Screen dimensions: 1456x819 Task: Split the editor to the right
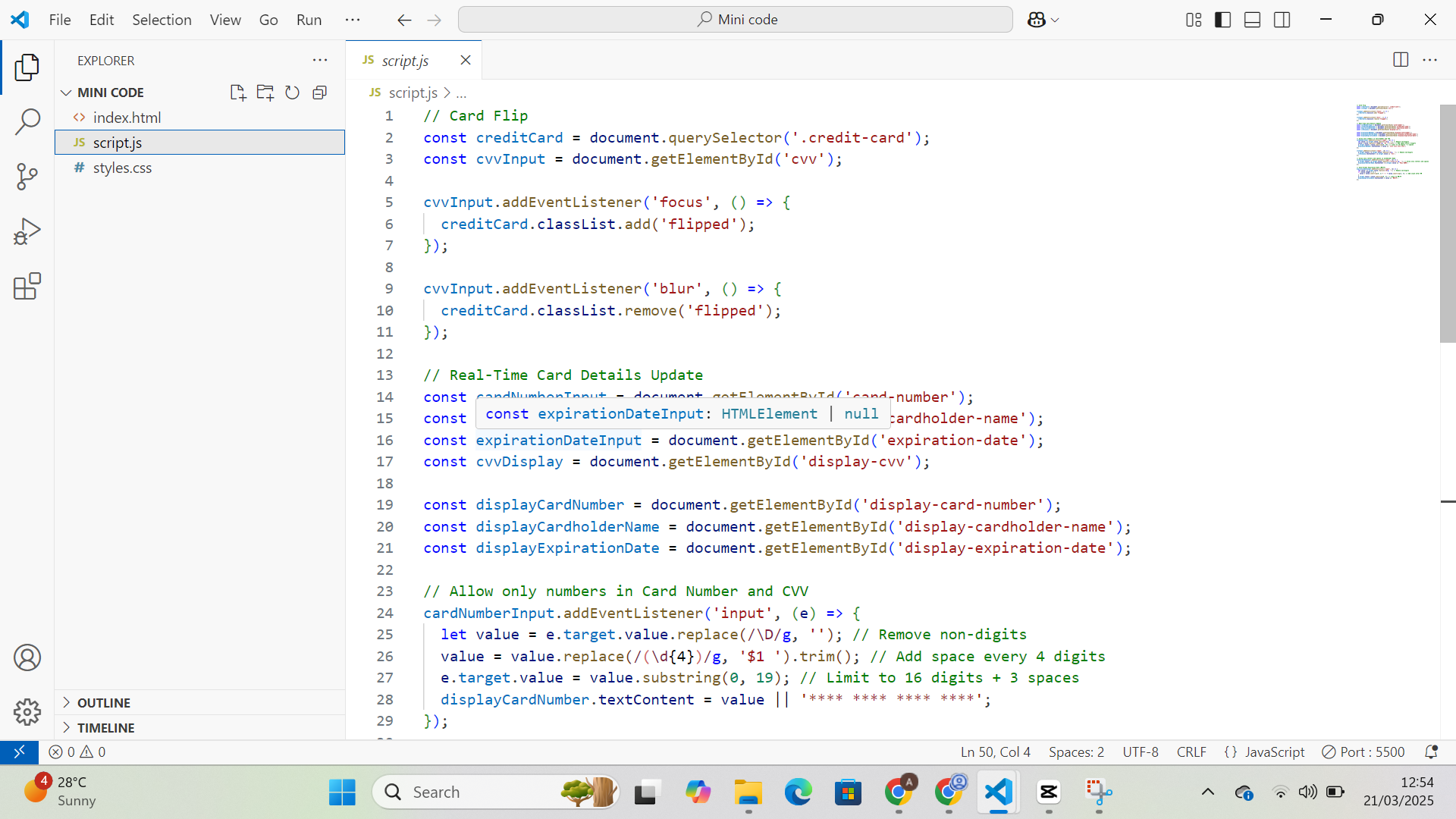[1400, 60]
